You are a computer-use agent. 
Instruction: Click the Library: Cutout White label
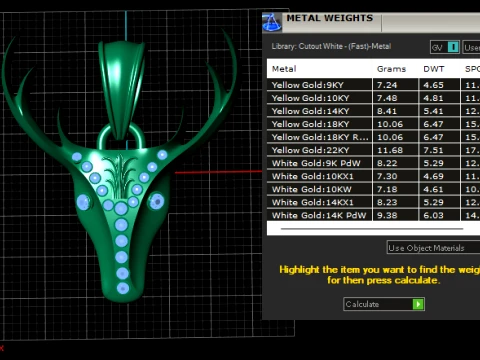[331, 46]
